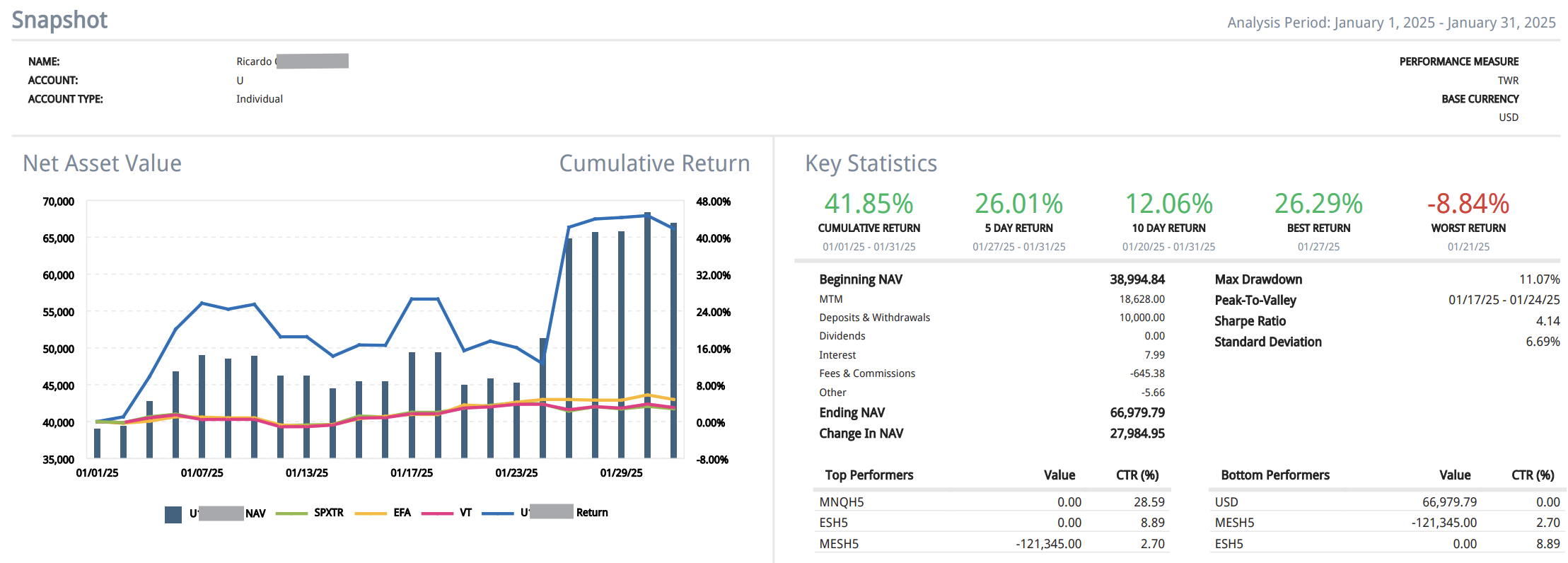
Task: Toggle the VT series in legend
Action: (465, 513)
